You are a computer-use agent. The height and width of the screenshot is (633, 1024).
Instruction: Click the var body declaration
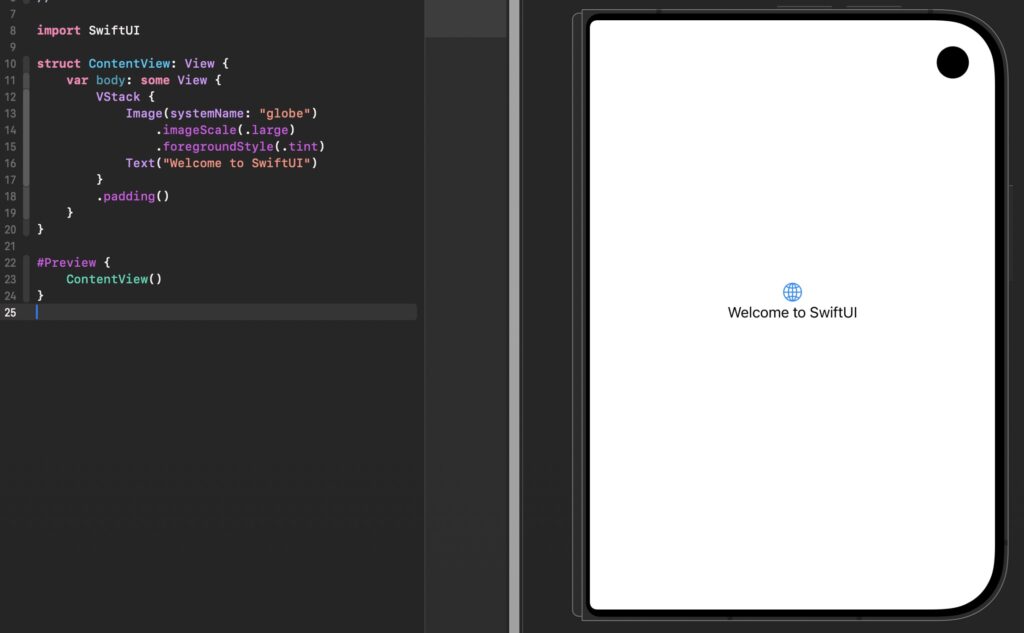(x=95, y=80)
